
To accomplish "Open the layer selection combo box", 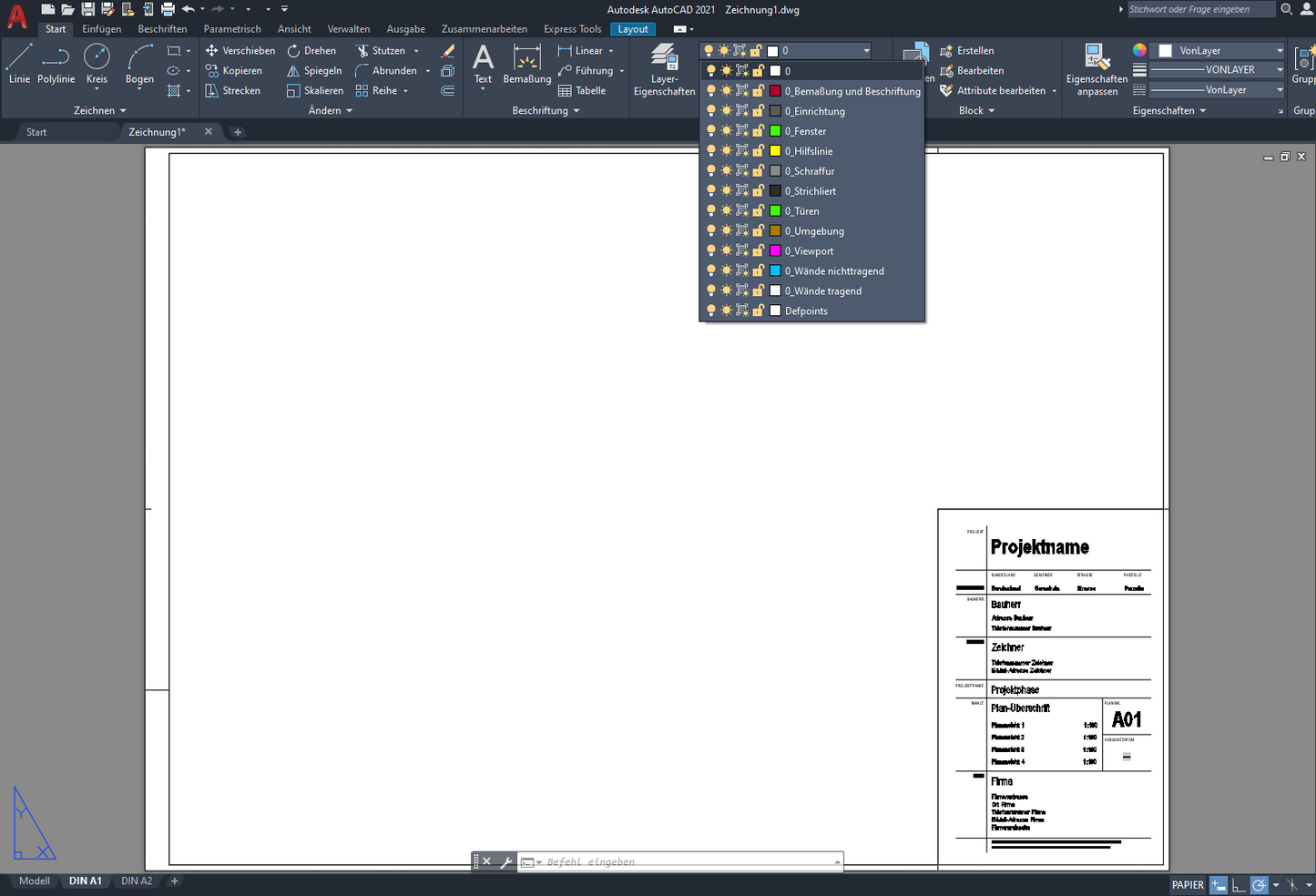I will tap(787, 51).
